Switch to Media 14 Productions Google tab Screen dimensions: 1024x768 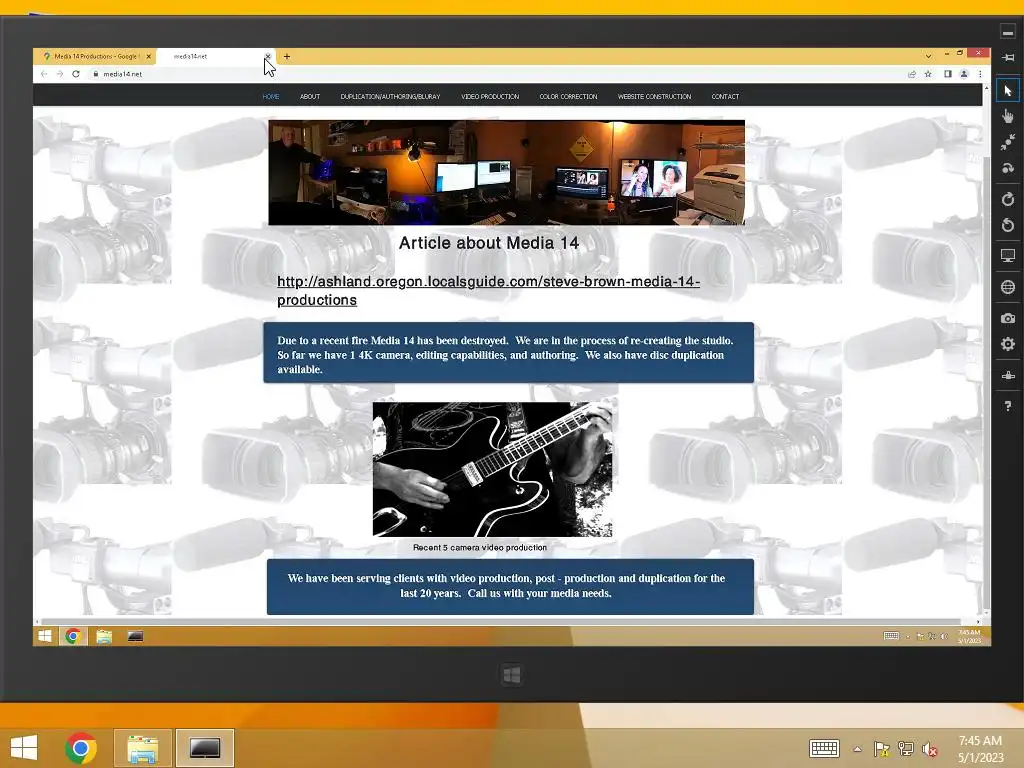[95, 56]
